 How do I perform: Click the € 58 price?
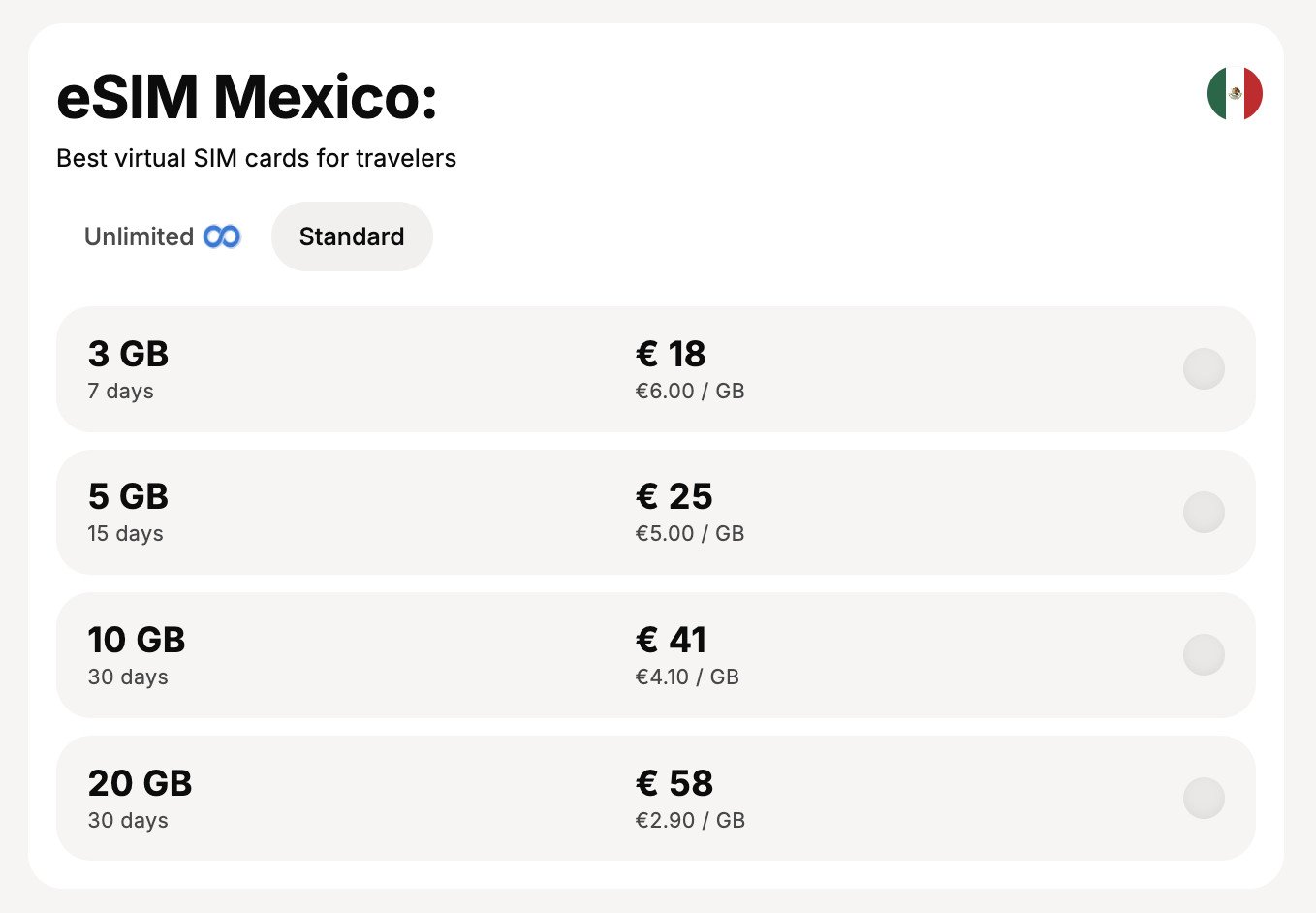(674, 783)
